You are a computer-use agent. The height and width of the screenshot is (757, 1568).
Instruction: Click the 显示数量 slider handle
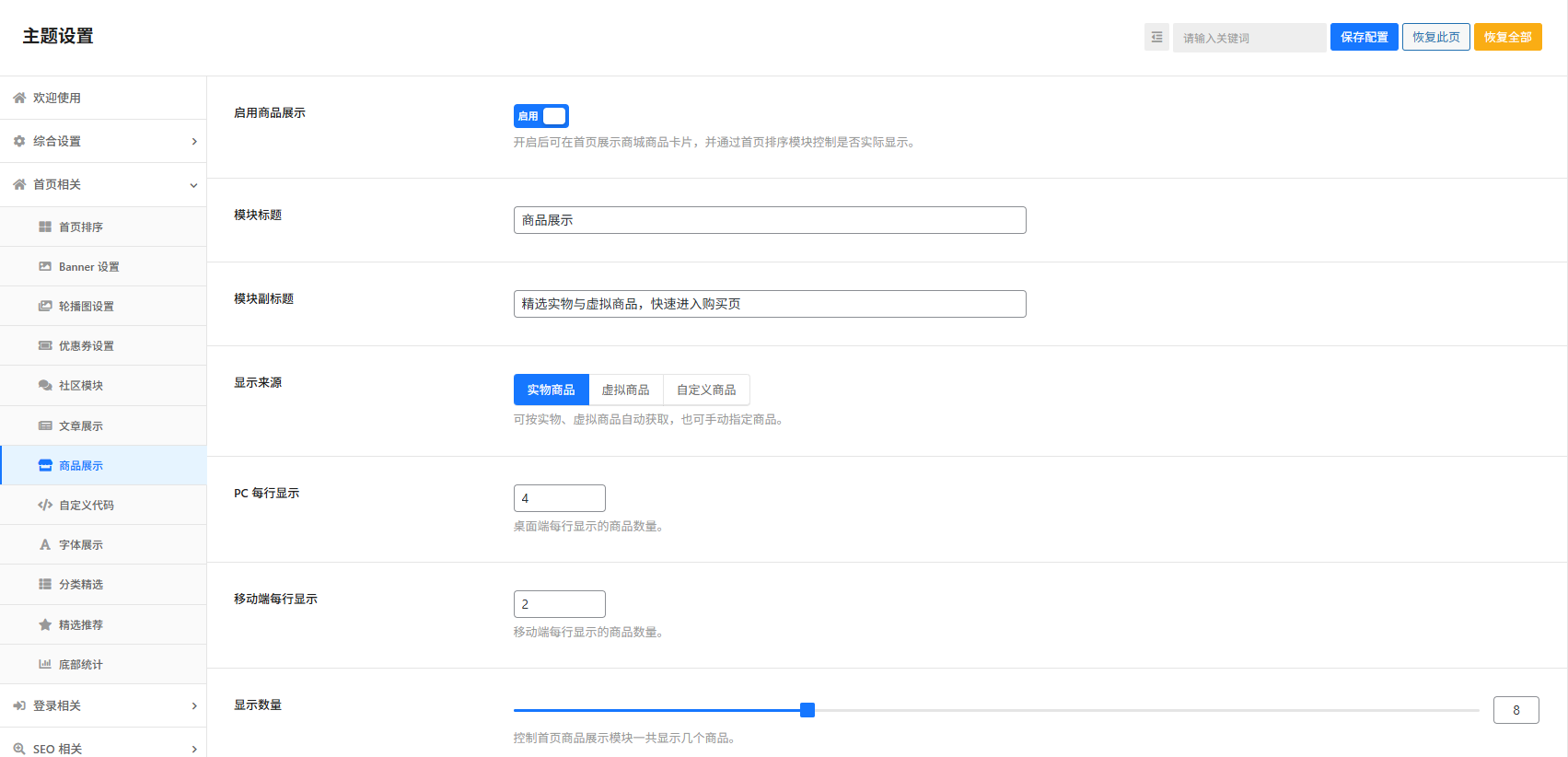tap(807, 710)
